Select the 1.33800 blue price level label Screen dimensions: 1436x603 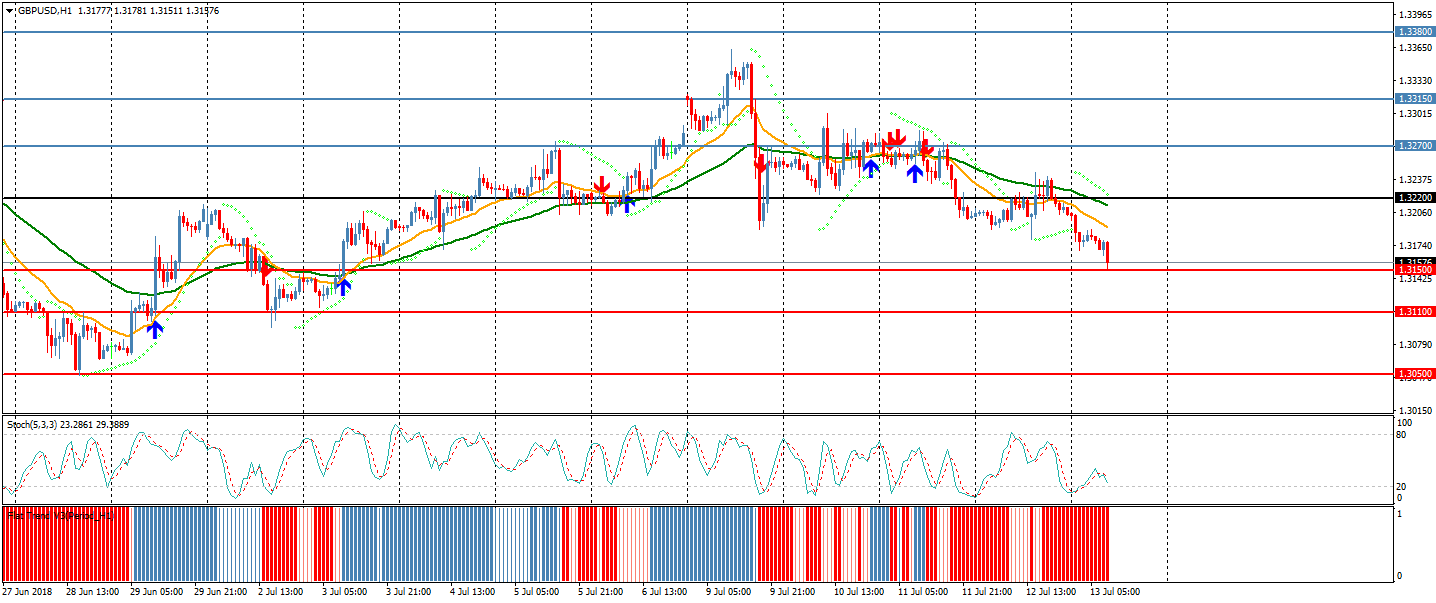(1414, 32)
